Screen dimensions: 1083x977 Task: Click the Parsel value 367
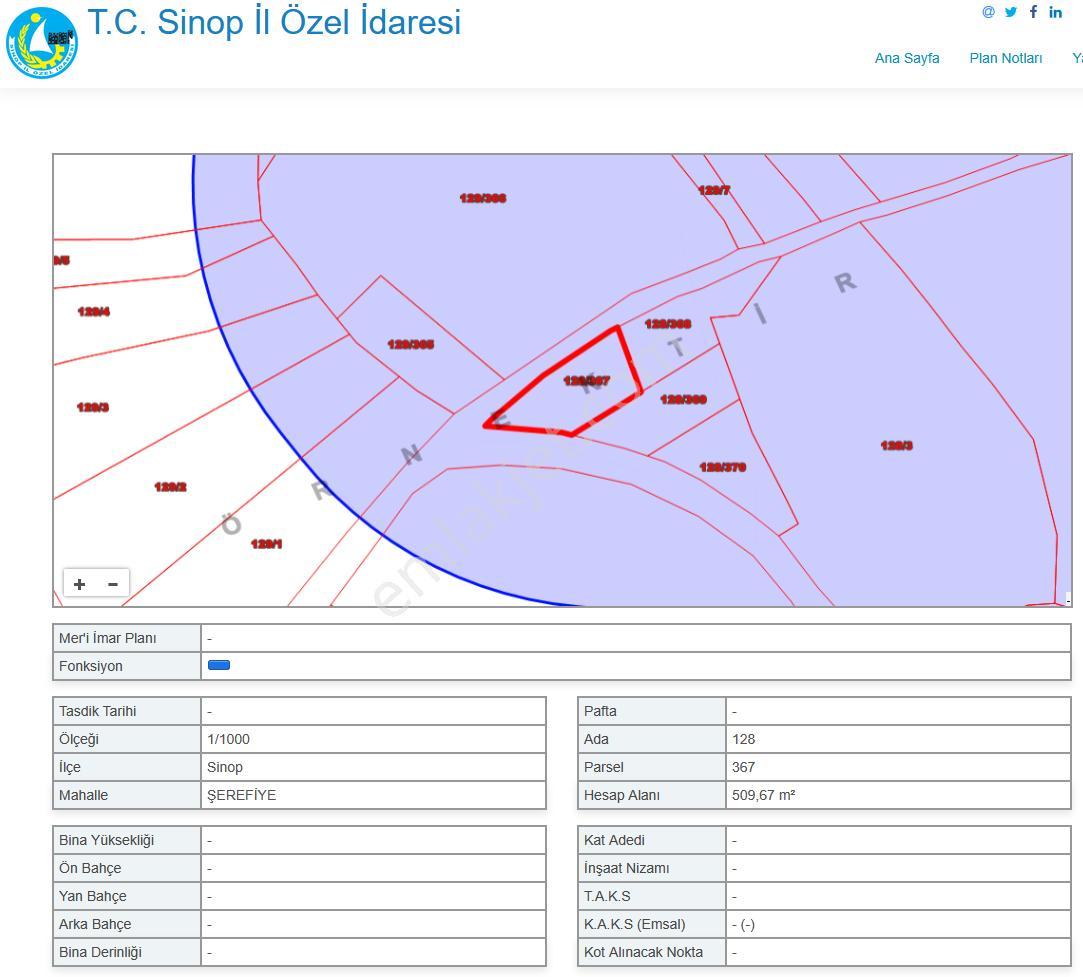(x=744, y=767)
